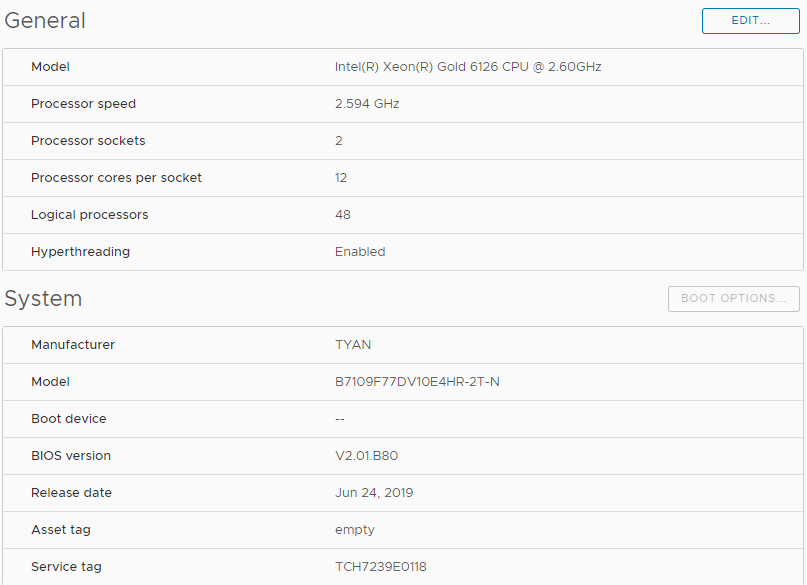
Task: Click the Processor cores per socket label
Action: click(x=116, y=178)
